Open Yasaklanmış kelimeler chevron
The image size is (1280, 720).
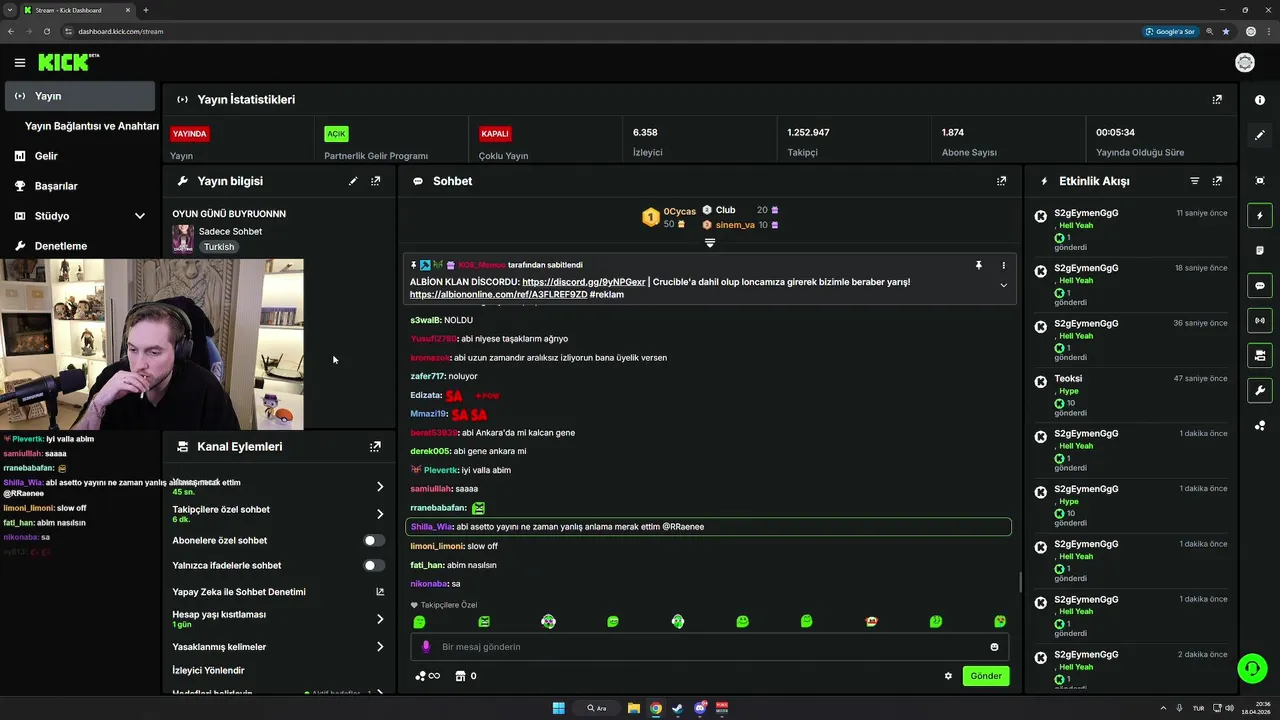[x=380, y=647]
